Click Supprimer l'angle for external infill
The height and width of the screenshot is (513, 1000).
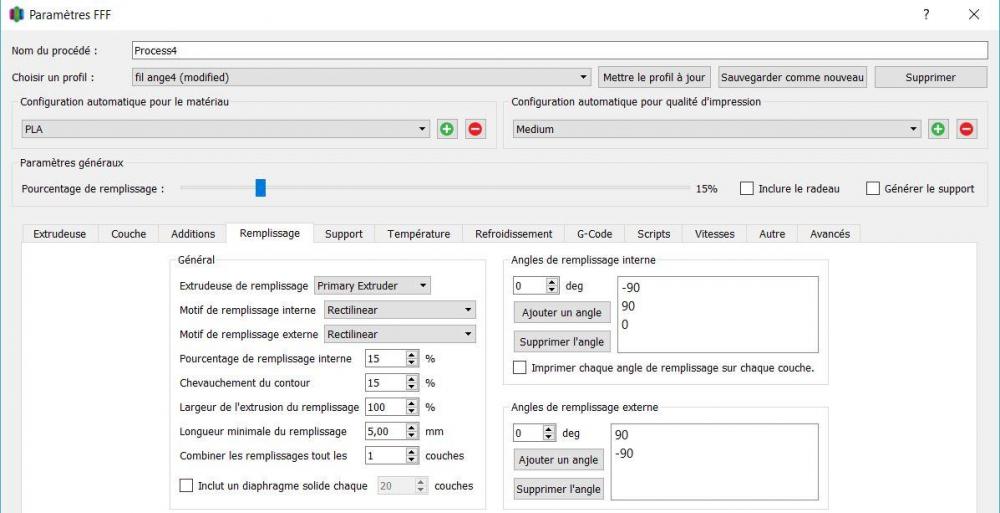tap(558, 489)
